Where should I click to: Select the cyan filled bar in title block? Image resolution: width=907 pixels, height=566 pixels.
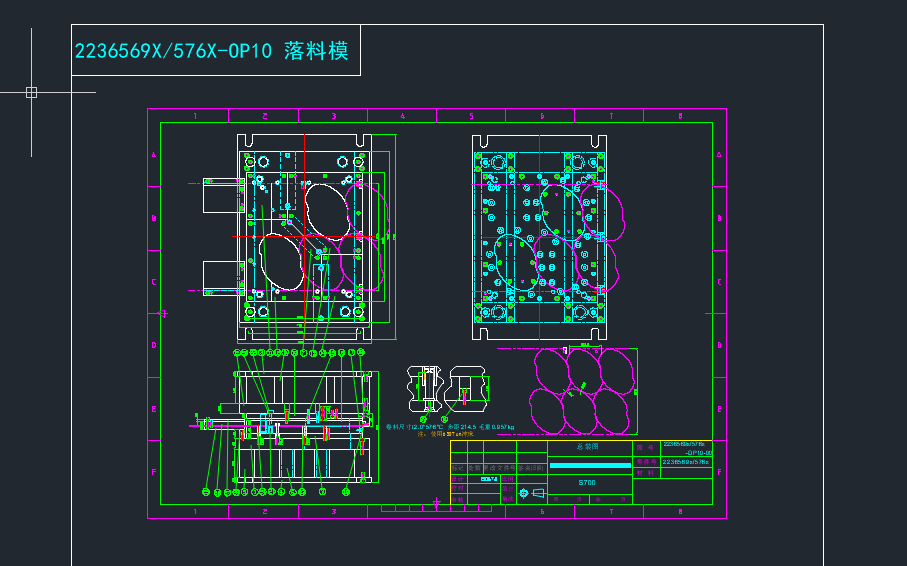590,465
